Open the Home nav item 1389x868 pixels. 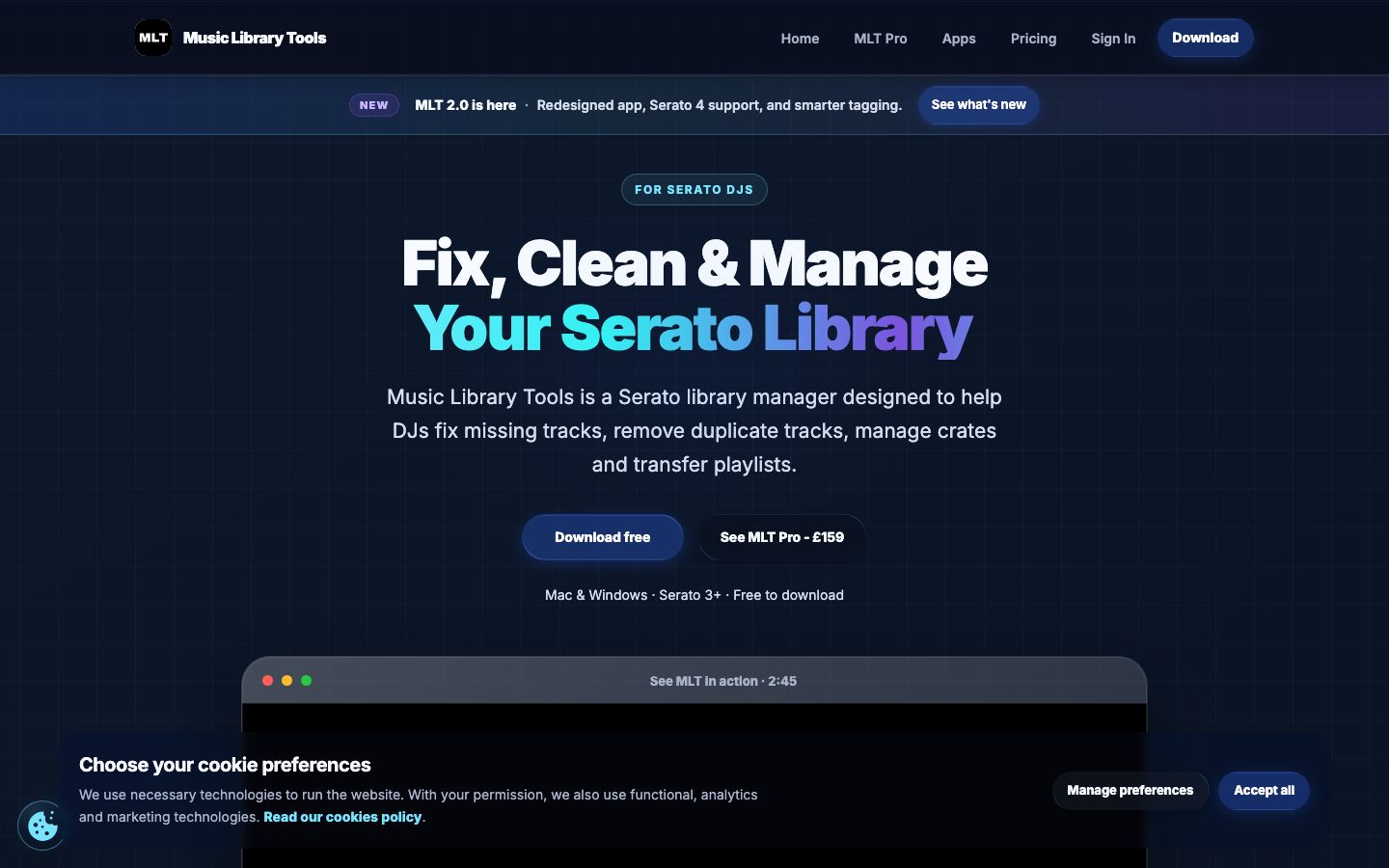(x=800, y=39)
